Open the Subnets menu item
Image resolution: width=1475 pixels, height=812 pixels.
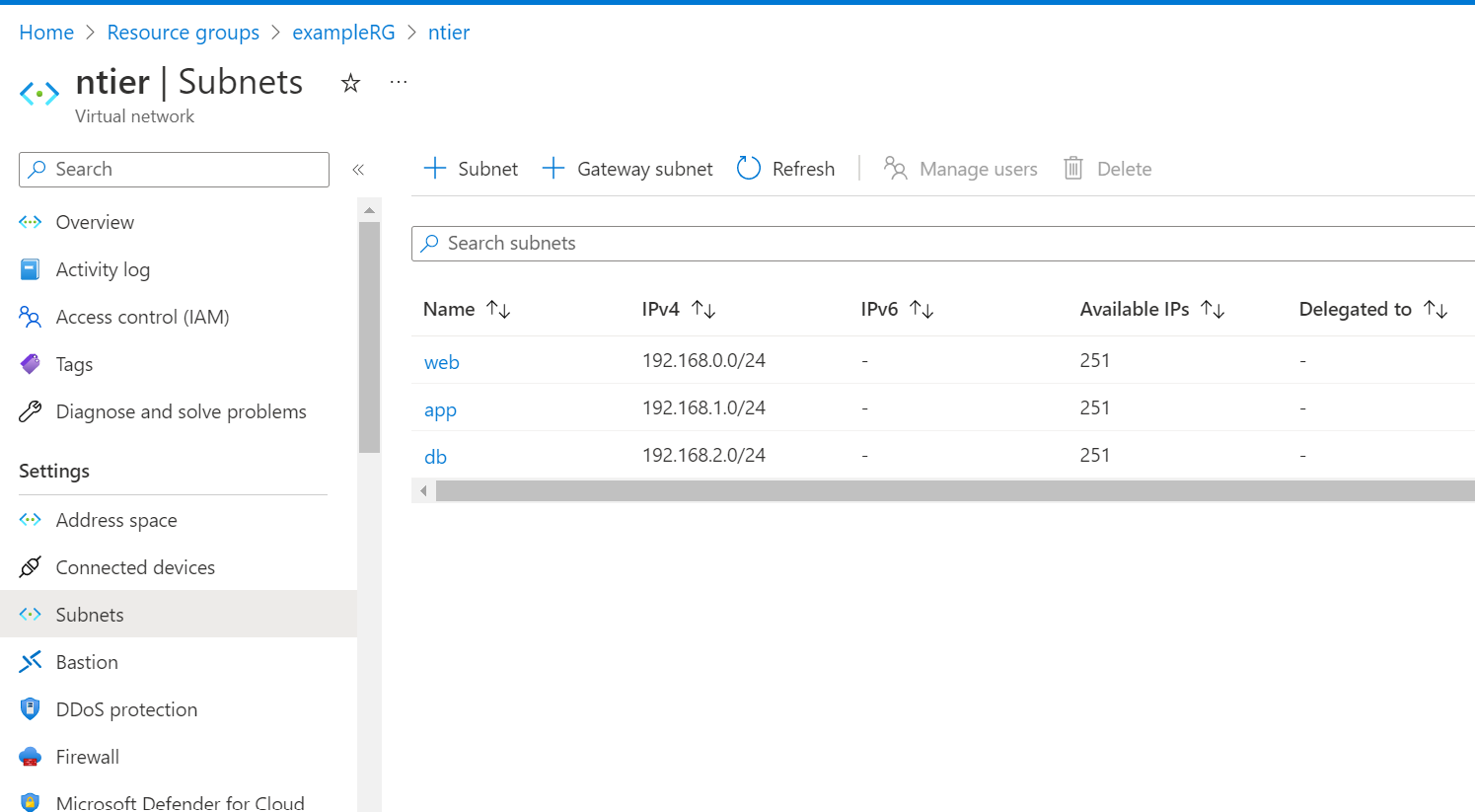pyautogui.click(x=179, y=614)
